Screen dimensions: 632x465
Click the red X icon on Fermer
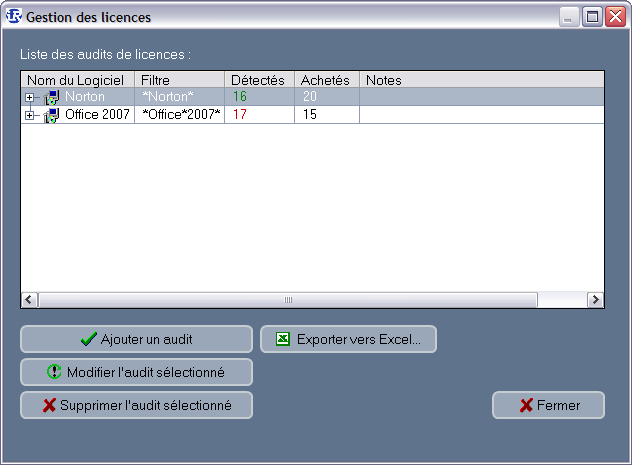[x=526, y=405]
